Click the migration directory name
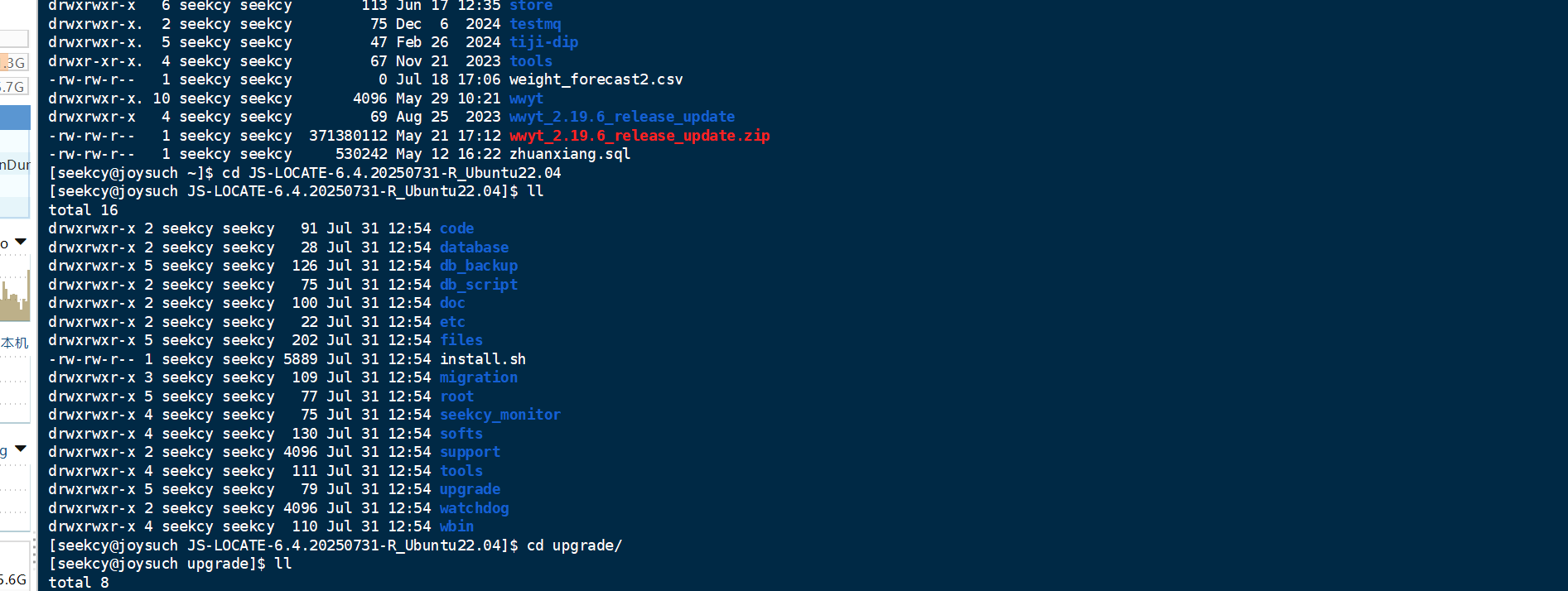The height and width of the screenshot is (591, 1568). point(479,377)
